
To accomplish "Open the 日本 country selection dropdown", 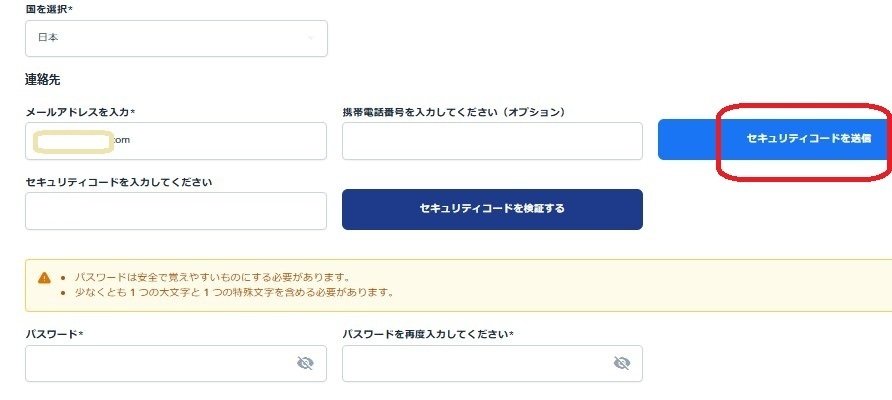I will (x=176, y=39).
